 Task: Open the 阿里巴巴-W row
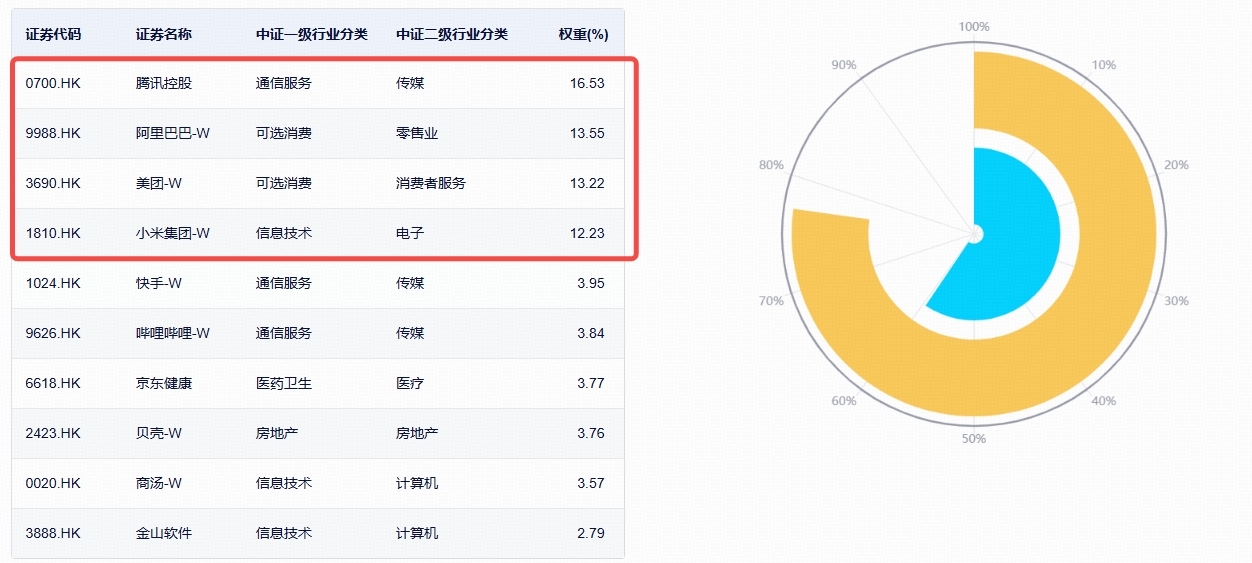tap(318, 133)
